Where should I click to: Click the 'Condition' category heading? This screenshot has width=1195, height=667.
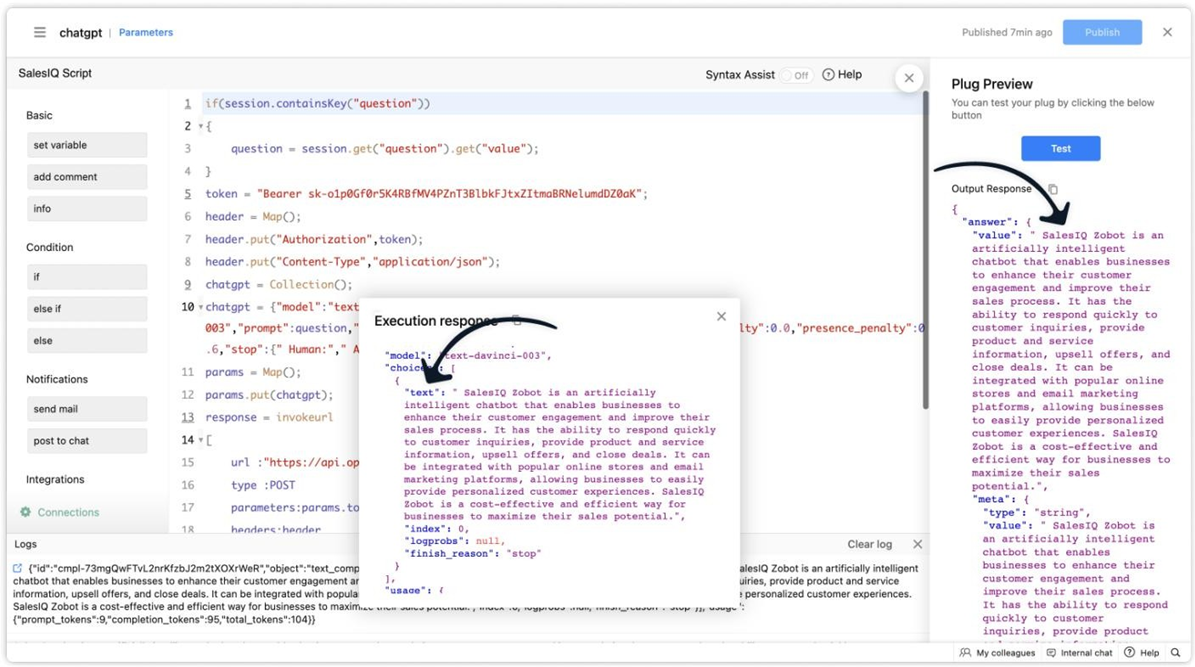[x=50, y=247]
